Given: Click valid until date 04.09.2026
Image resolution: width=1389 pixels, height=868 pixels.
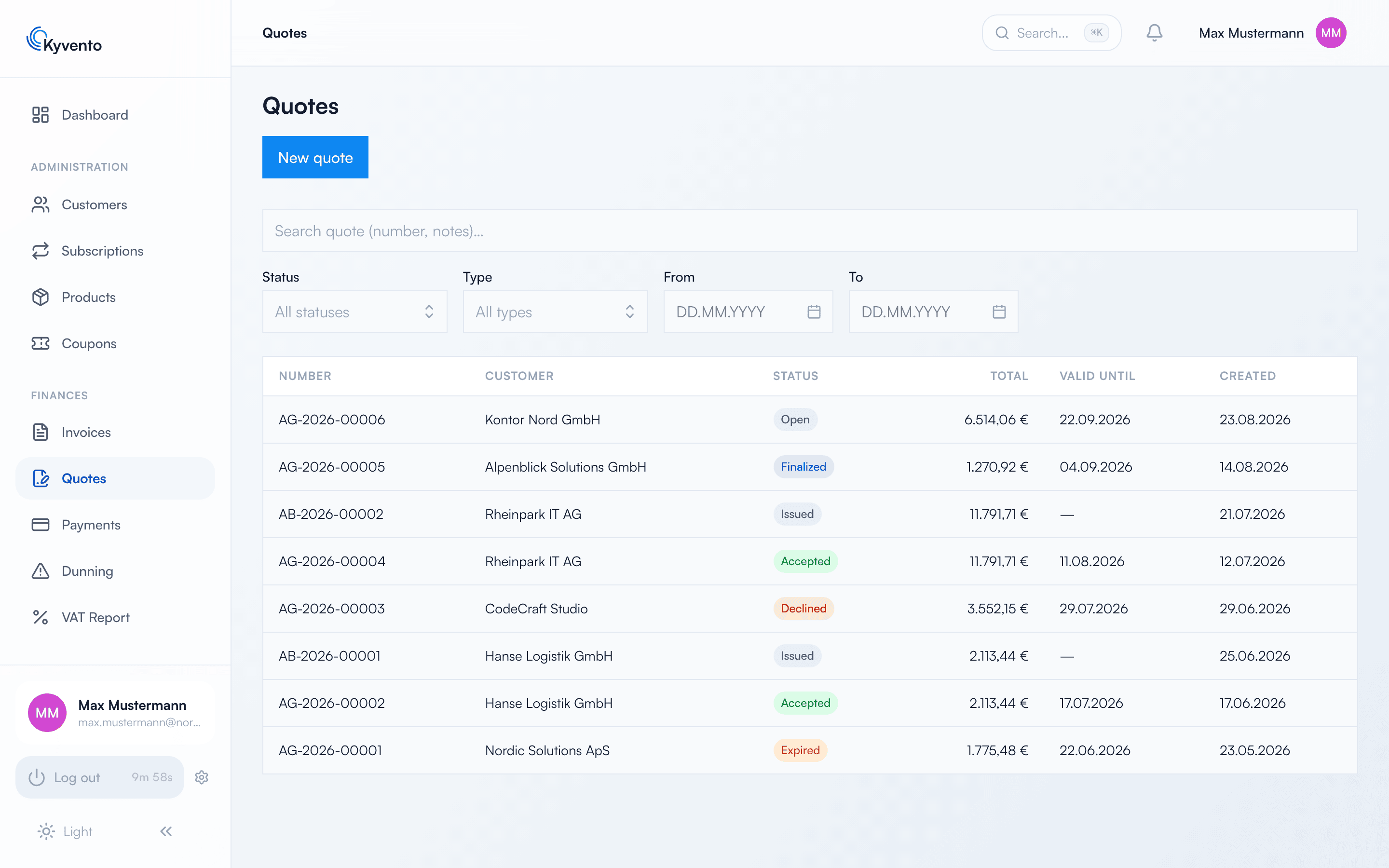Looking at the screenshot, I should click(1096, 467).
